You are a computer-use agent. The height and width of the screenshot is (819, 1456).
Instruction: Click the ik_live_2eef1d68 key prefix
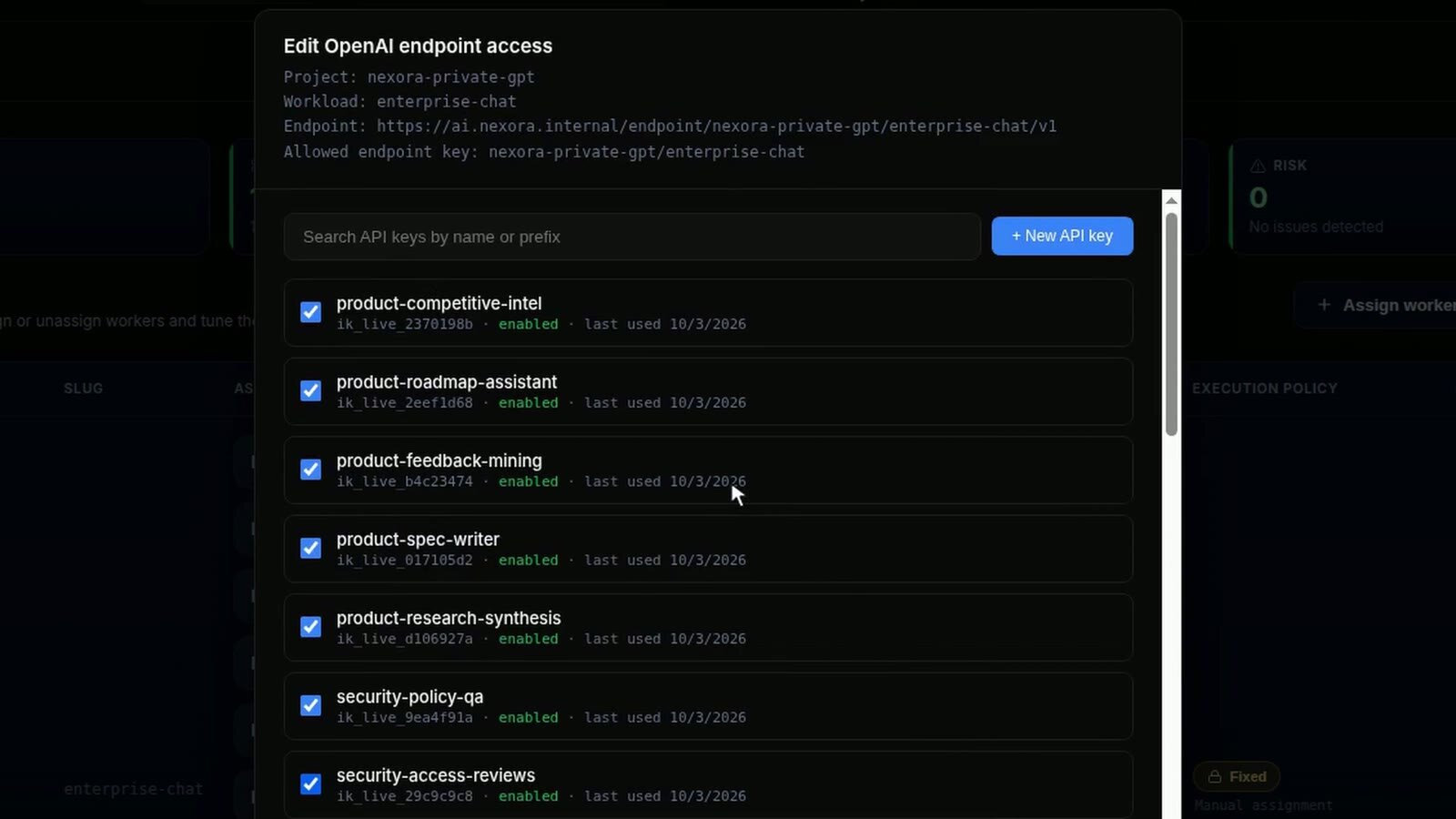click(x=405, y=402)
